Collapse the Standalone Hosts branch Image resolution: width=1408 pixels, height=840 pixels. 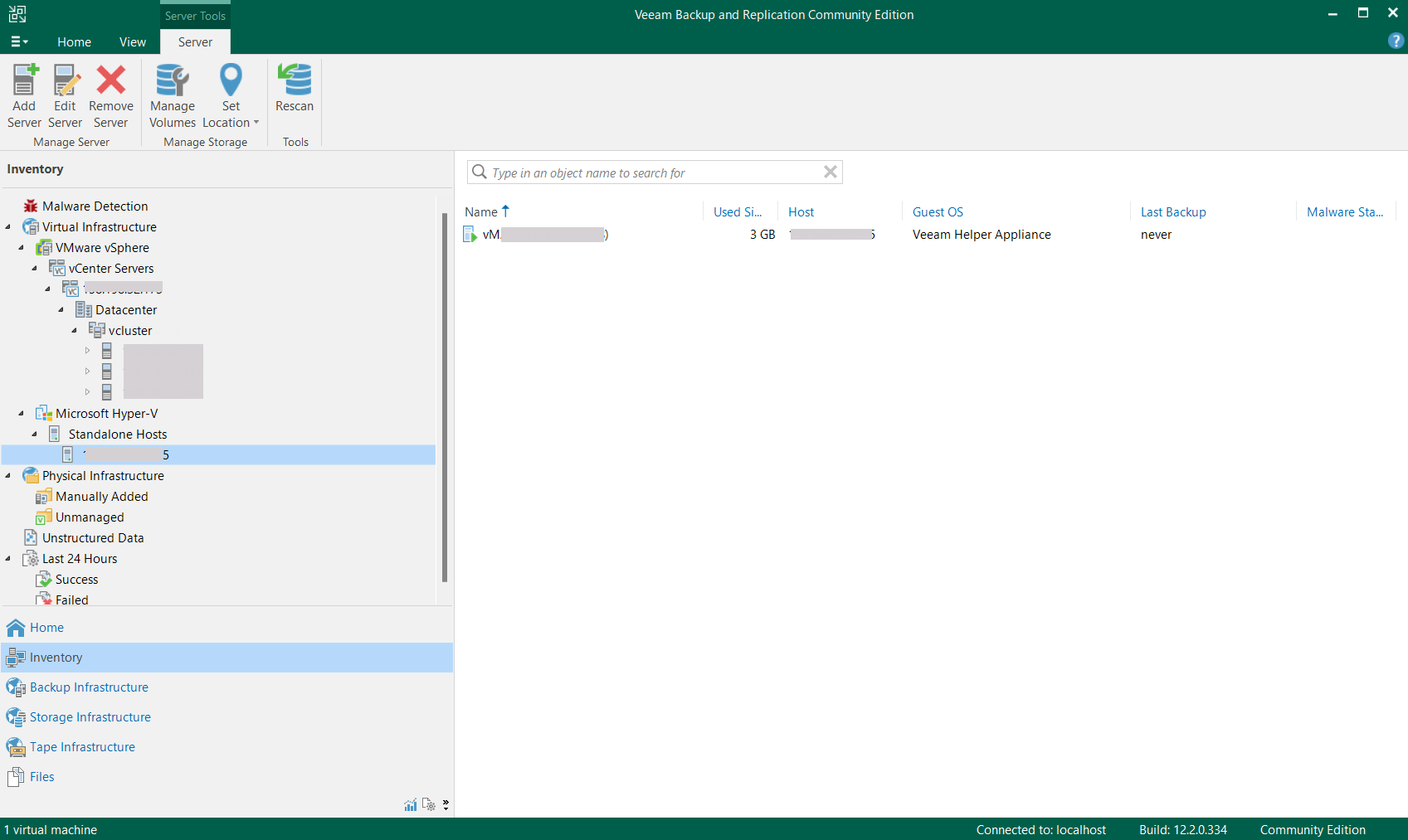[x=35, y=435]
